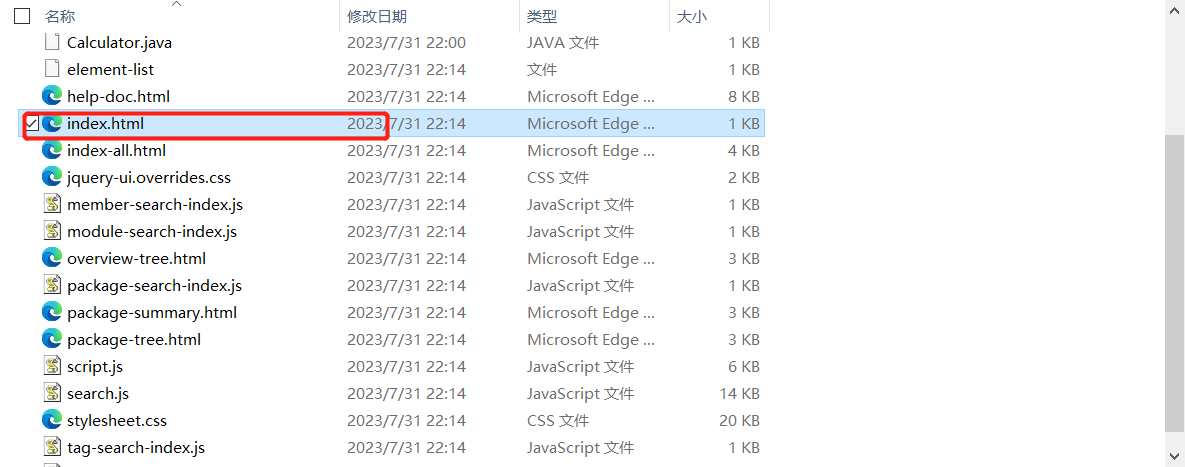
Task: Select the member-search-index.js file name
Action: (155, 205)
